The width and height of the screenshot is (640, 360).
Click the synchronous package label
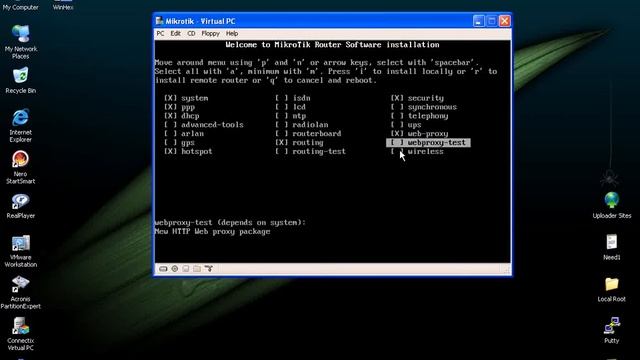pyautogui.click(x=432, y=107)
